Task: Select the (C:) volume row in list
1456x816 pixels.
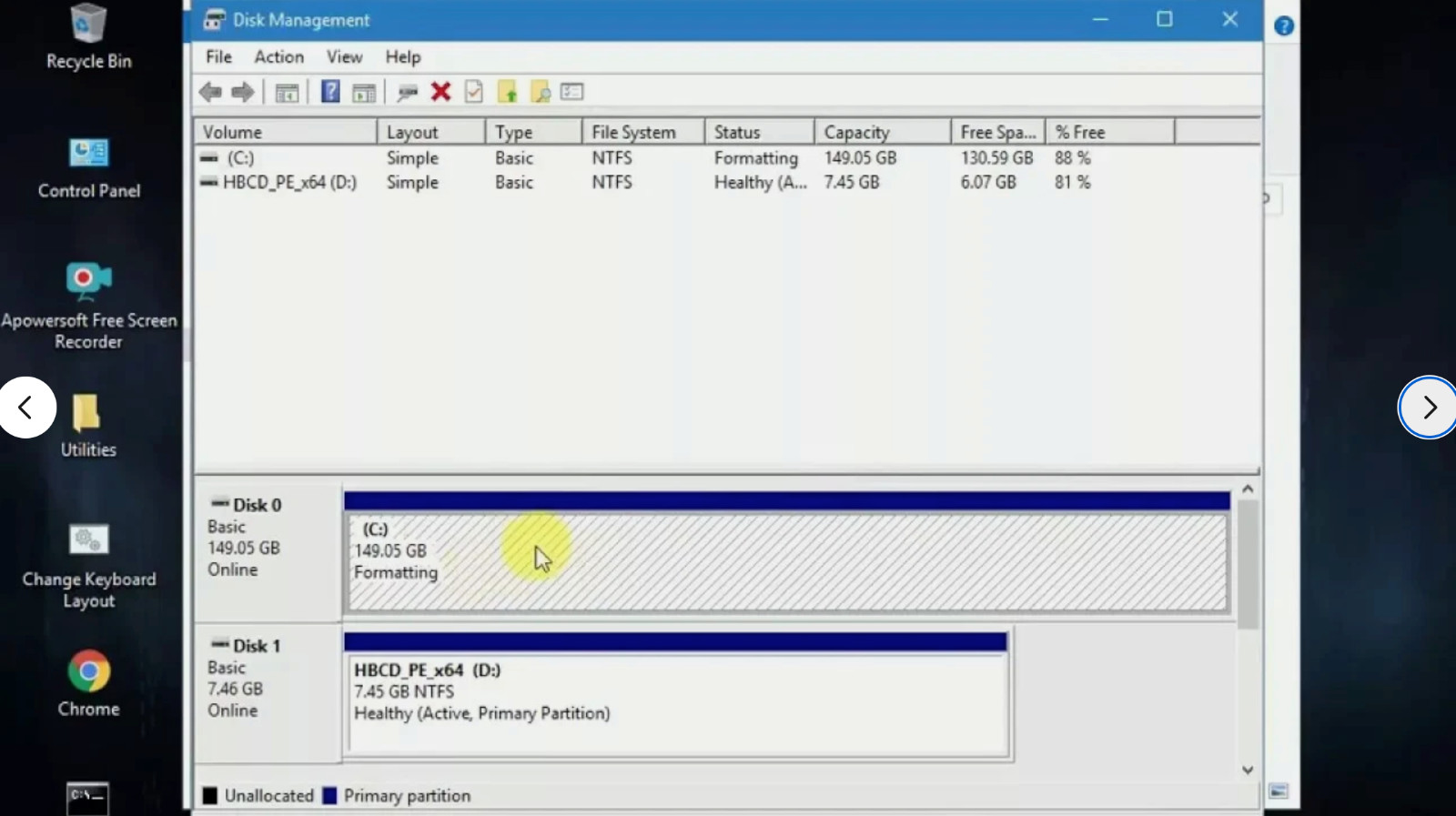Action: (x=727, y=157)
